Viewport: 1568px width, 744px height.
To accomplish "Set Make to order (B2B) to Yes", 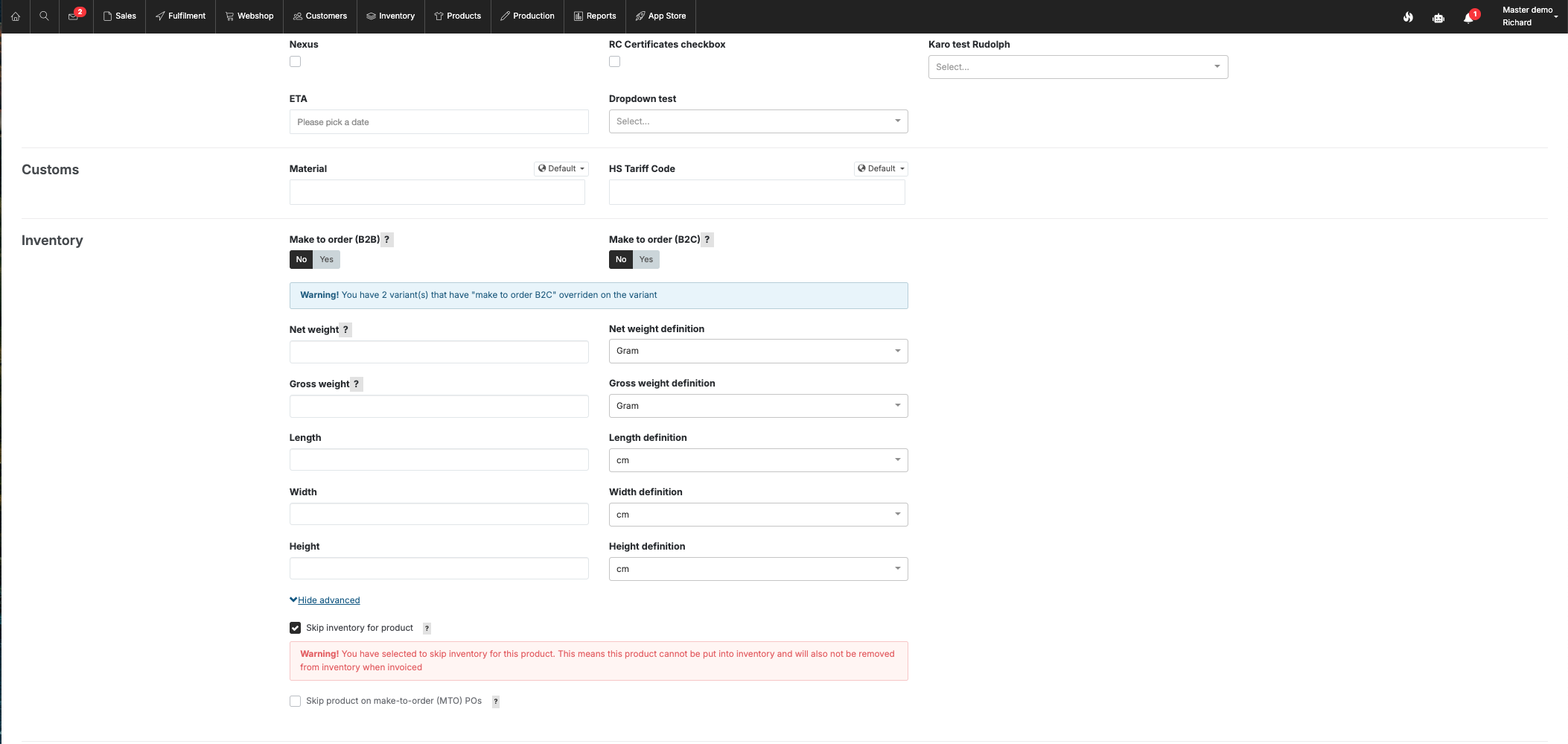I will [326, 259].
